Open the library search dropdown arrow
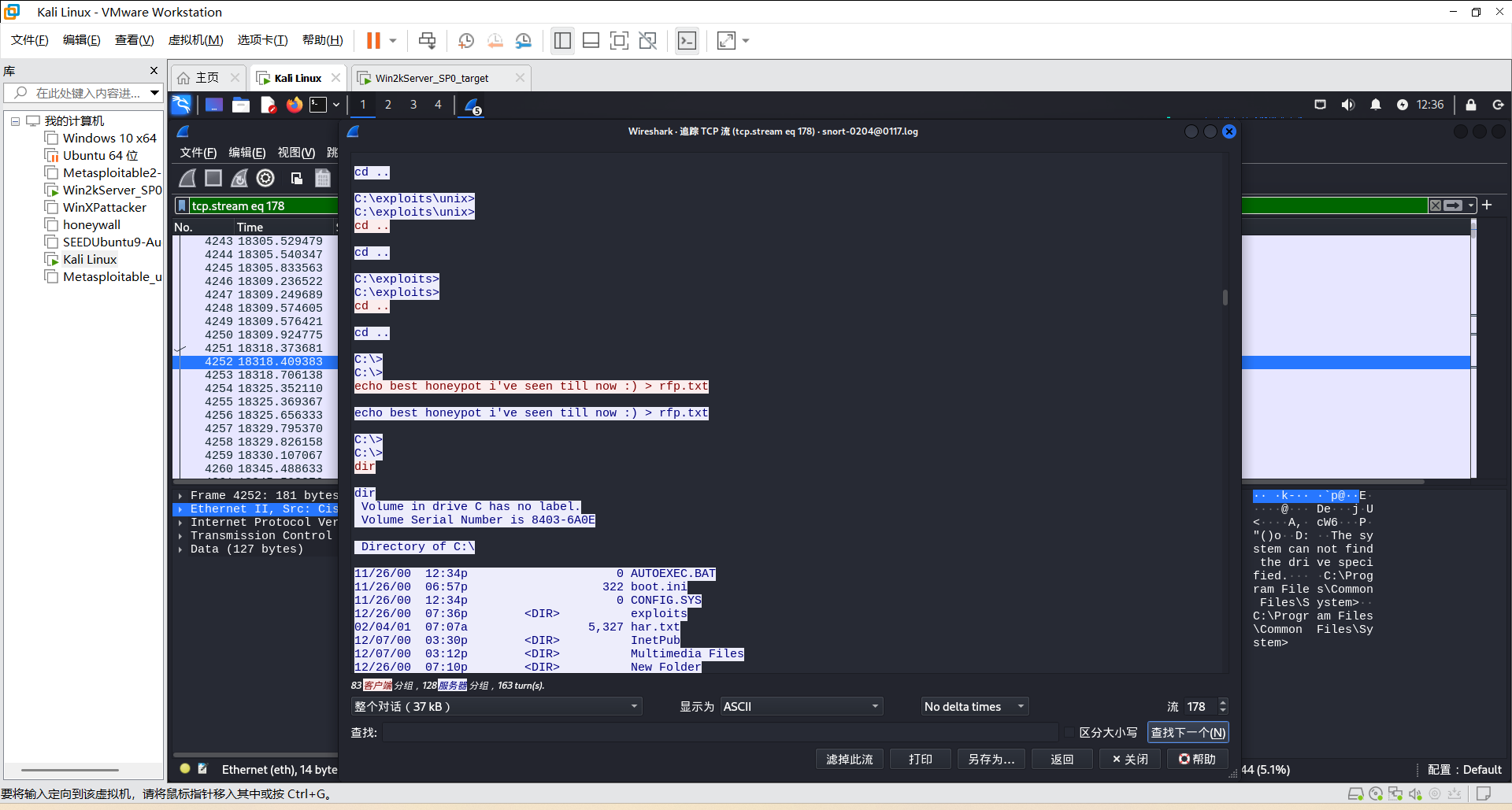Image resolution: width=1512 pixels, height=810 pixels. pyautogui.click(x=154, y=93)
